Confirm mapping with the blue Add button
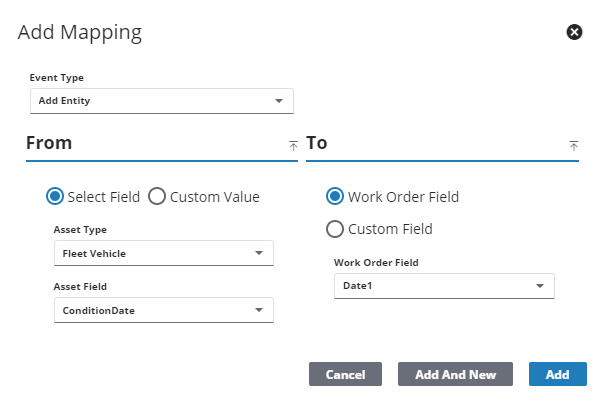This screenshot has width=604, height=408. point(557,374)
